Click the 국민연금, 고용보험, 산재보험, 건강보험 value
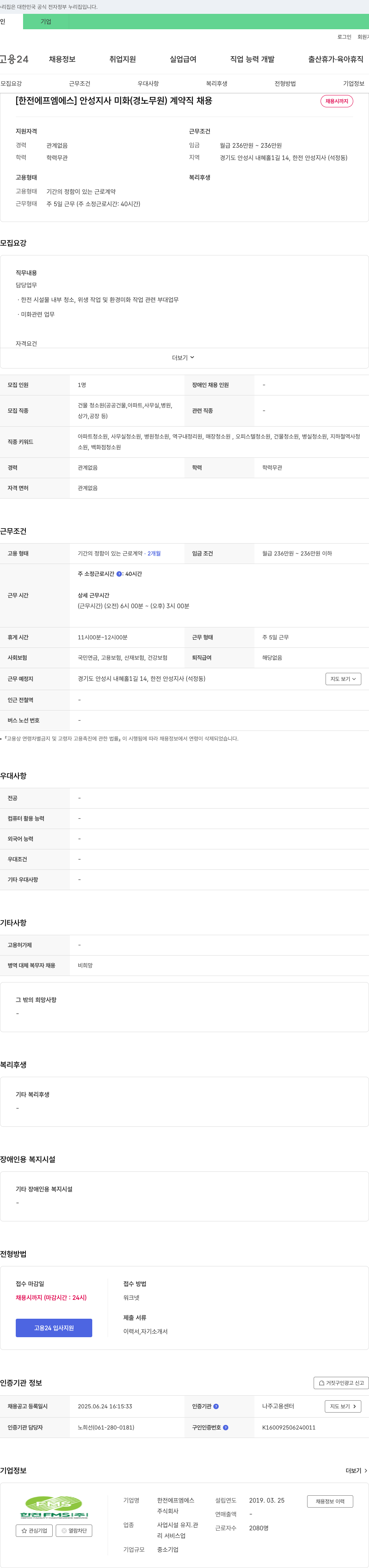 [x=122, y=657]
